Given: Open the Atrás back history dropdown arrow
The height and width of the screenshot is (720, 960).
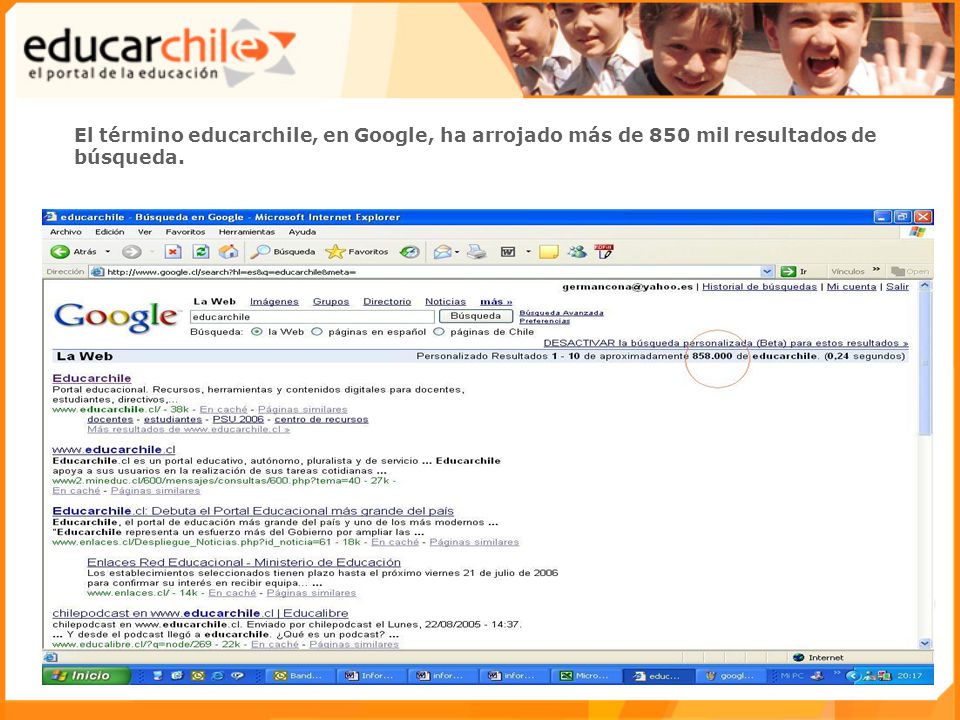Looking at the screenshot, I should coord(108,252).
